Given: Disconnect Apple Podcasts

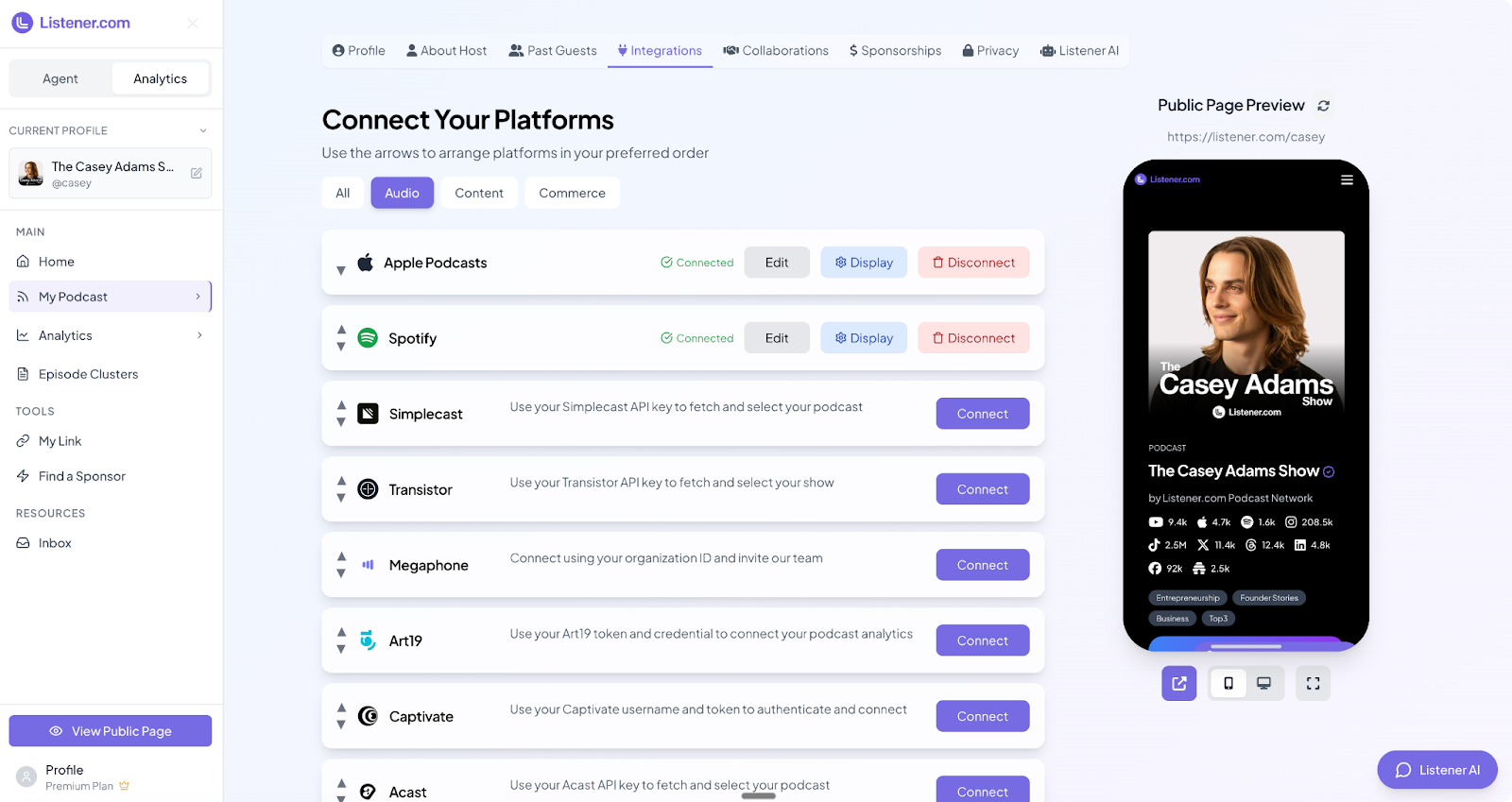Looking at the screenshot, I should pyautogui.click(x=973, y=263).
